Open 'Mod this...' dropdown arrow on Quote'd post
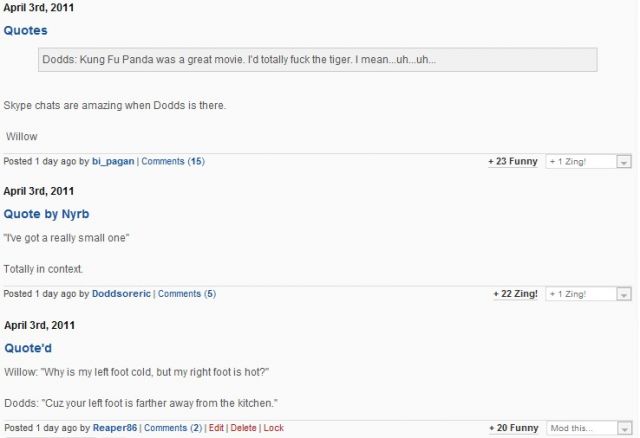 tap(624, 429)
